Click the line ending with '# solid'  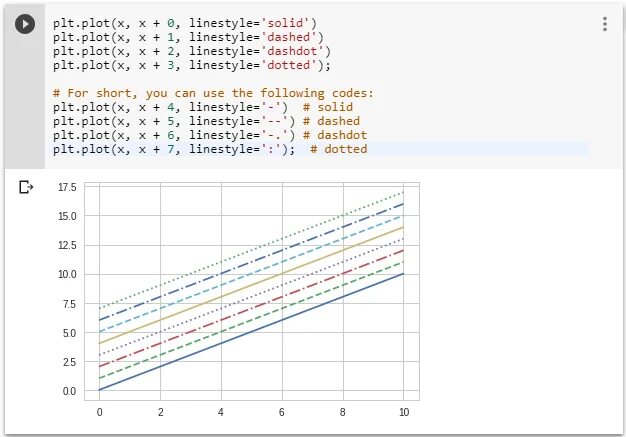203,107
